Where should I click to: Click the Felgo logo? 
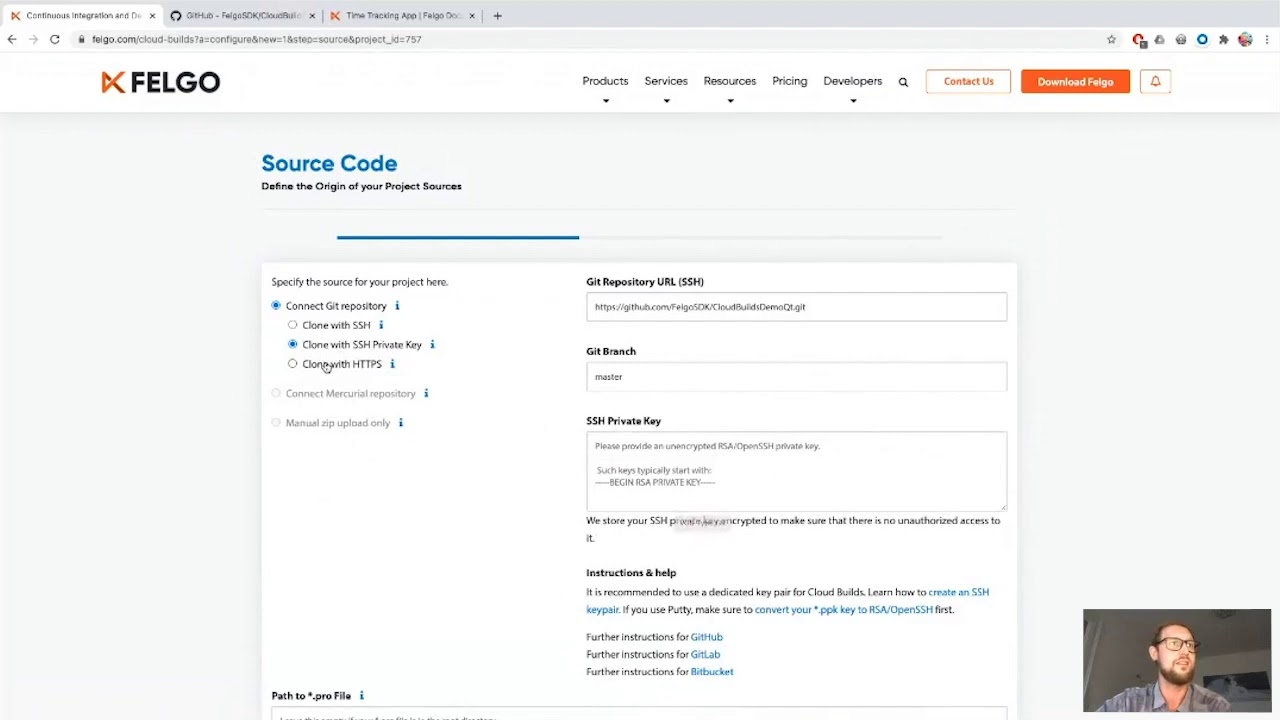click(x=160, y=82)
